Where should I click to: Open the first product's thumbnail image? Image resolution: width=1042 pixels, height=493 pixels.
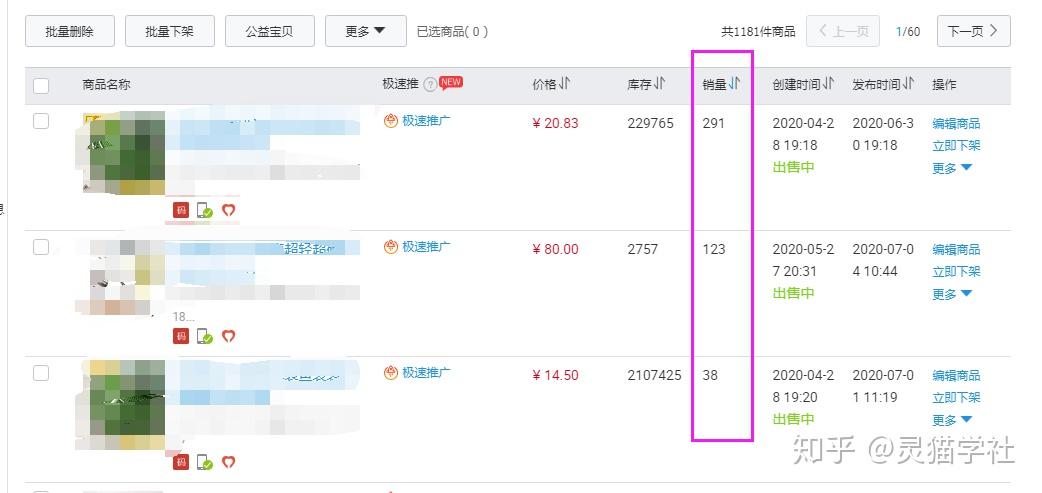click(x=124, y=155)
